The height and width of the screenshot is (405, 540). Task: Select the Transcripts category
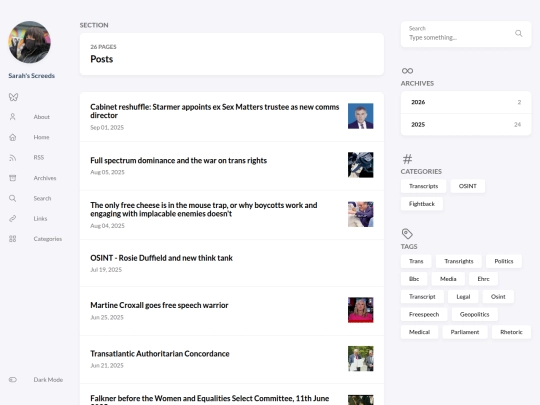click(423, 186)
